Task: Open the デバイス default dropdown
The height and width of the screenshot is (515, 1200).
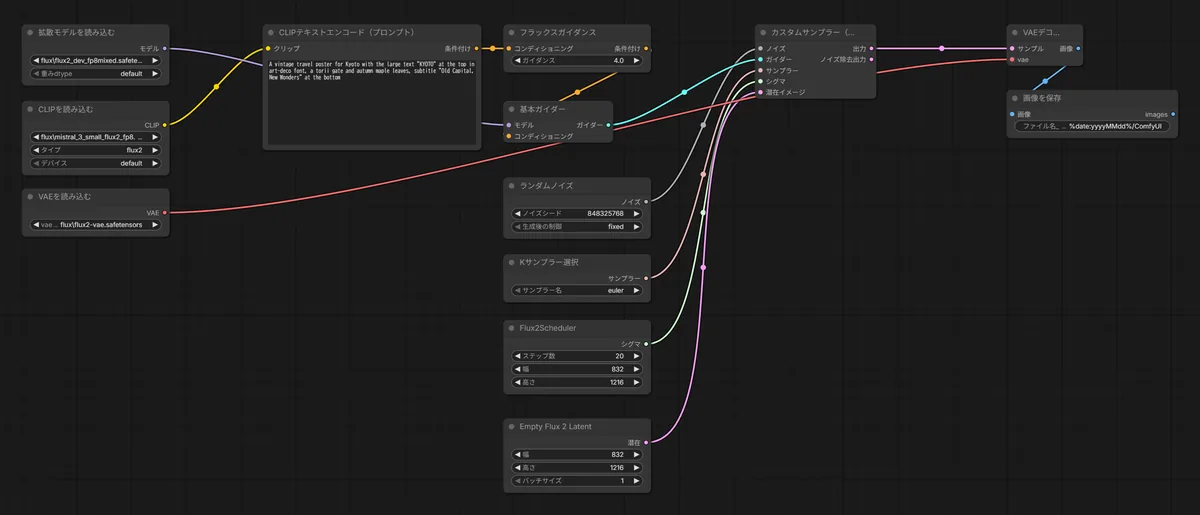Action: (97, 164)
